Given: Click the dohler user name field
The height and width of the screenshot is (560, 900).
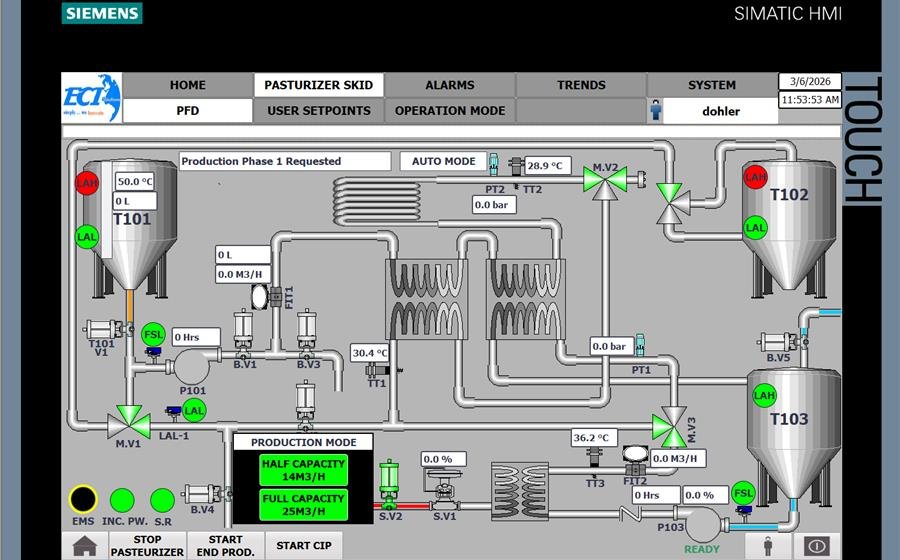Looking at the screenshot, I should tap(721, 111).
